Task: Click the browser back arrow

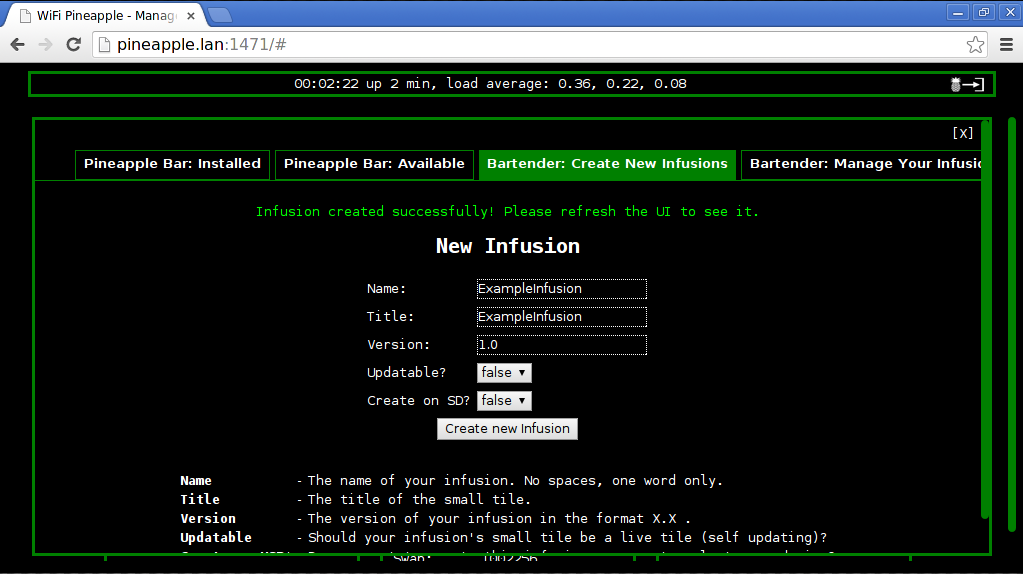Action: pyautogui.click(x=17, y=44)
